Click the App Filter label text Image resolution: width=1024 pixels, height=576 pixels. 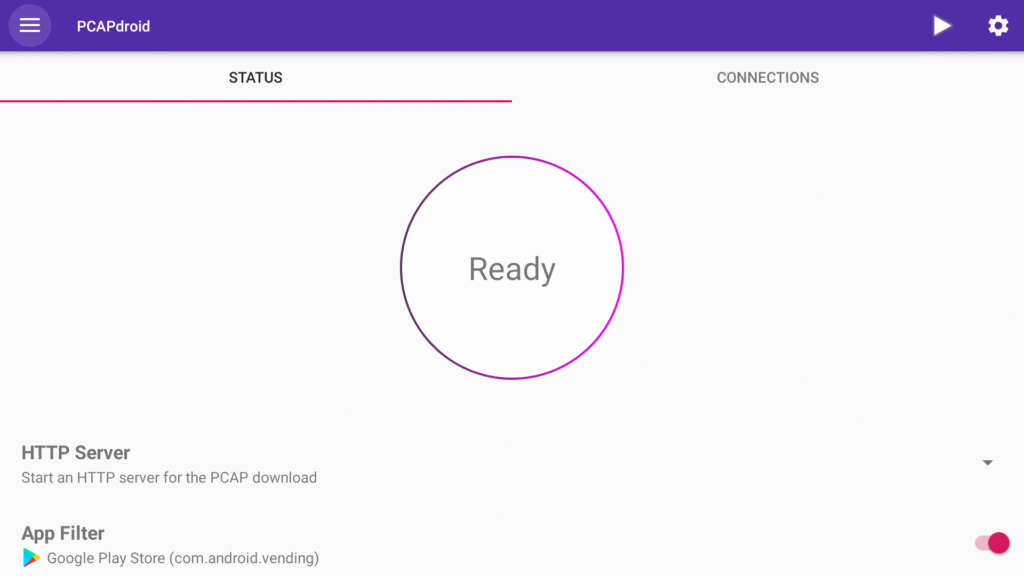62,532
